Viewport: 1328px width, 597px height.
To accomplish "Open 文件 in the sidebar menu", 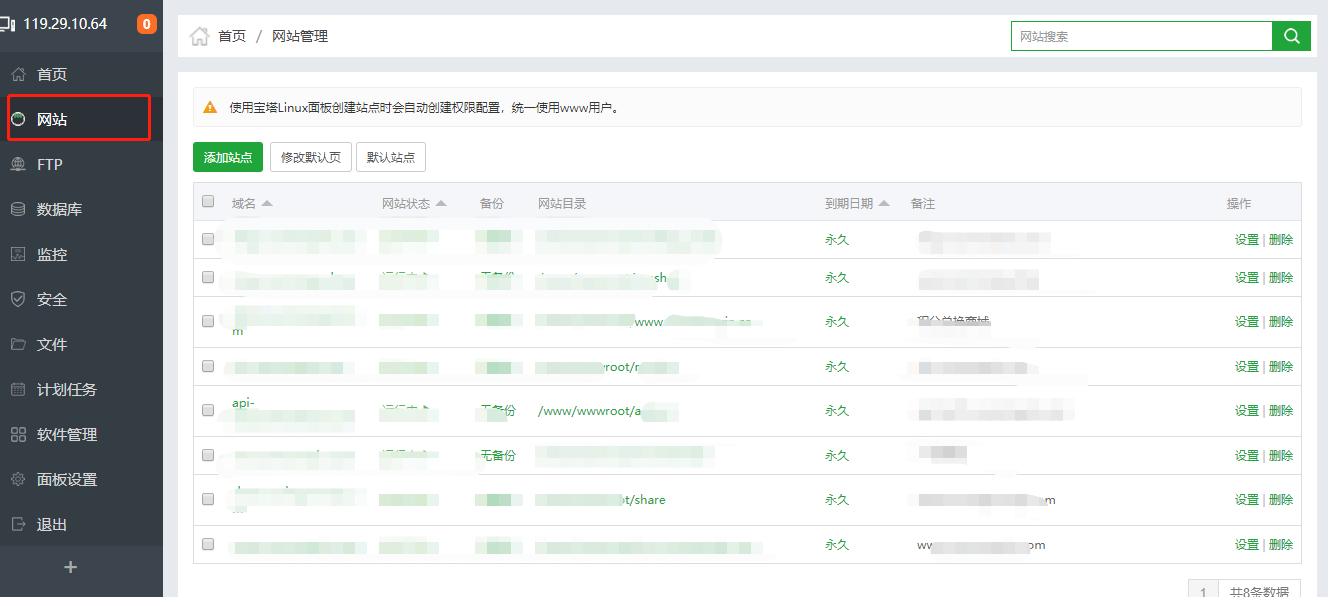I will (52, 344).
